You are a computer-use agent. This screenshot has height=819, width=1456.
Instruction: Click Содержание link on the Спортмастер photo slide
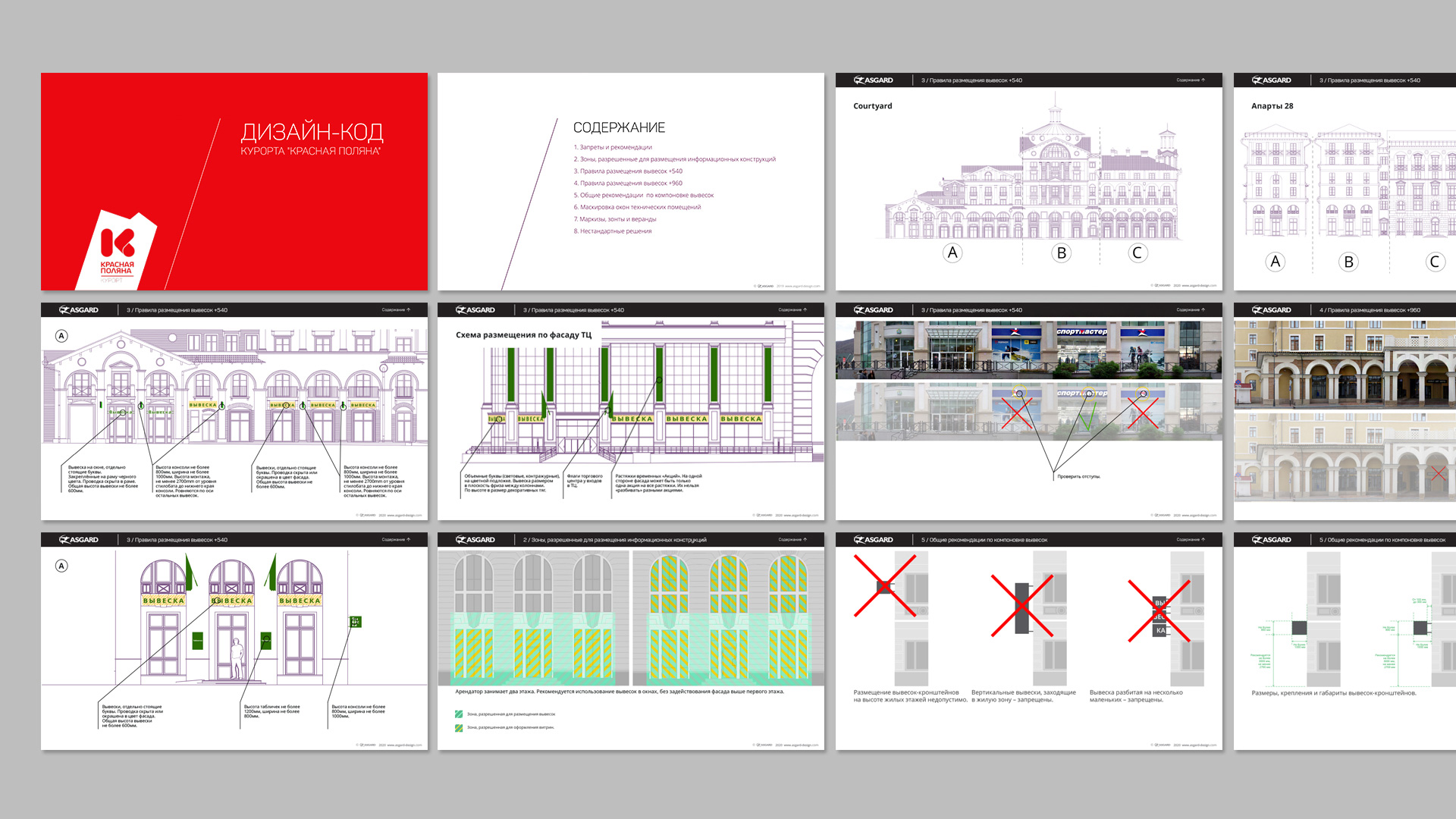coord(1191,310)
